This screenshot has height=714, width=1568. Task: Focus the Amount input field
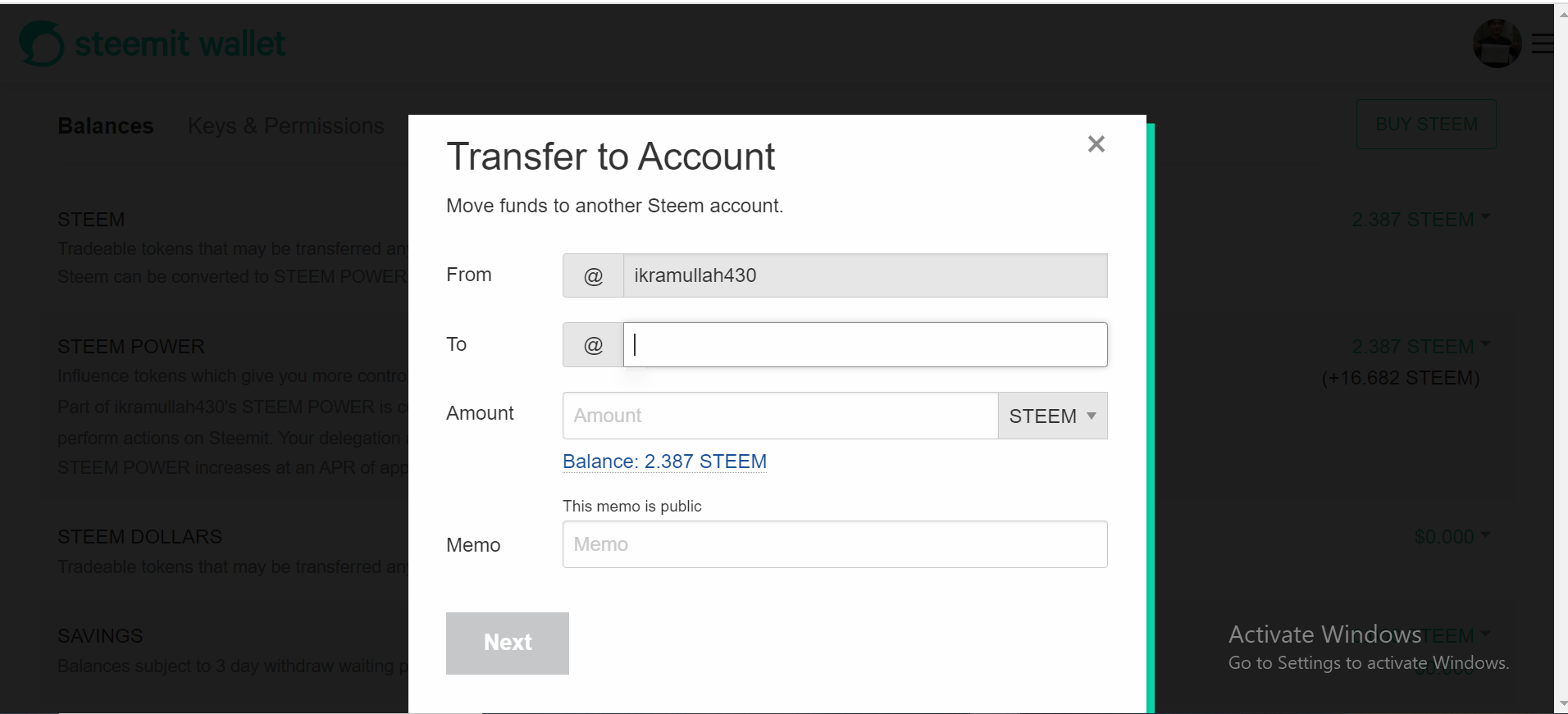pyautogui.click(x=780, y=416)
